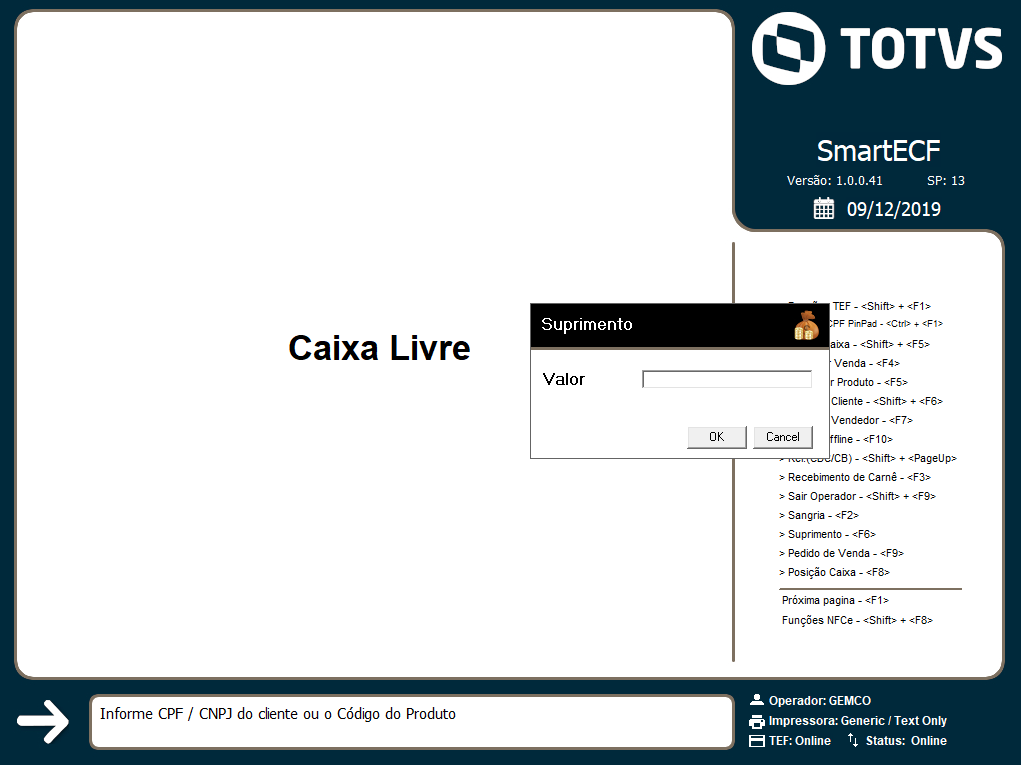Click the Operador user icon
This screenshot has width=1021, height=765.
(x=757, y=701)
